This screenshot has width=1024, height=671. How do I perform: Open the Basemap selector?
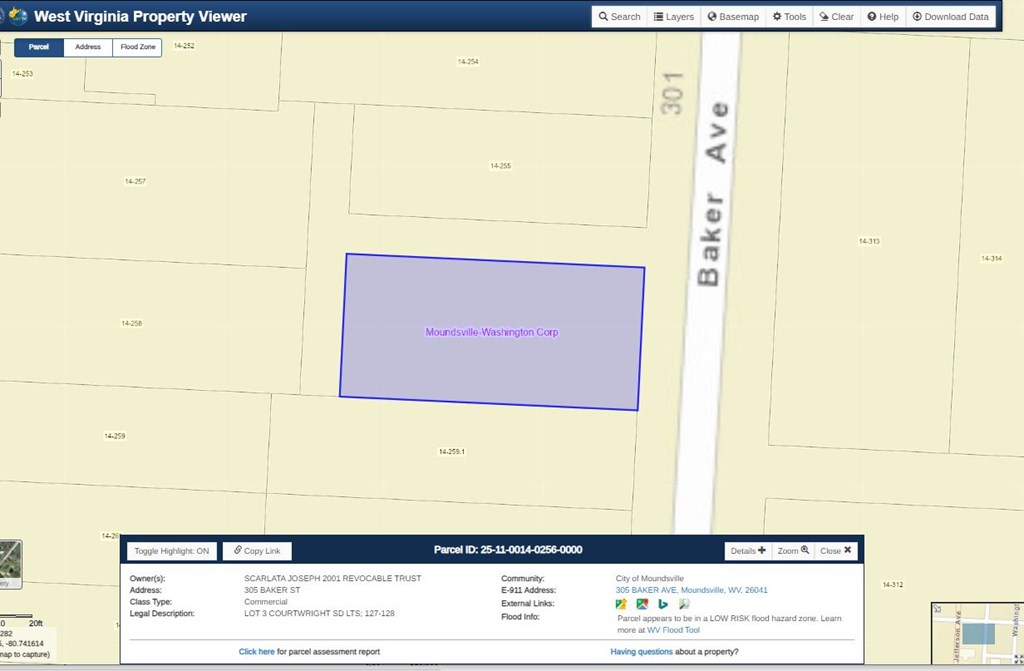point(733,17)
